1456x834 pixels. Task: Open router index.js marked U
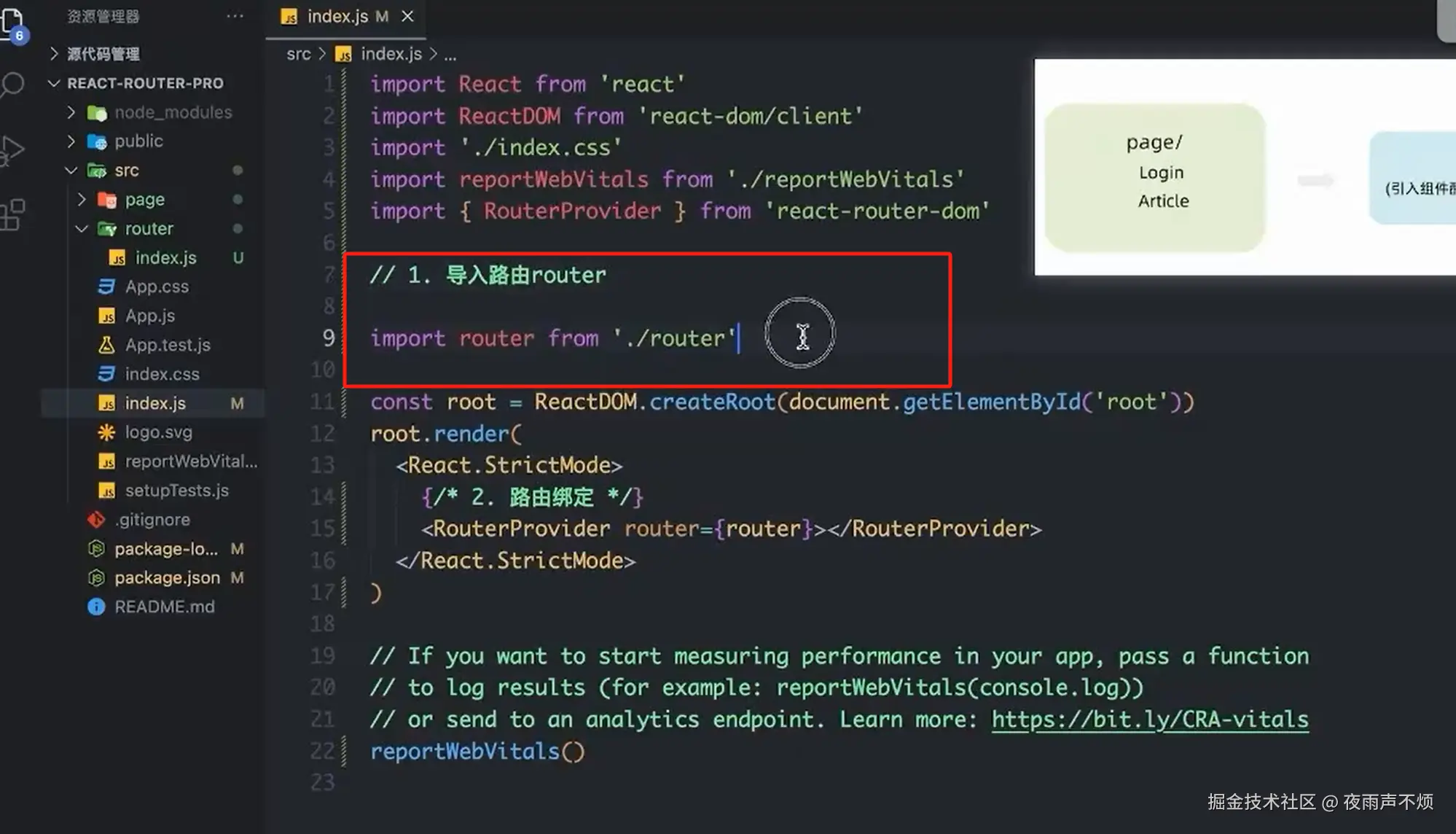(165, 258)
